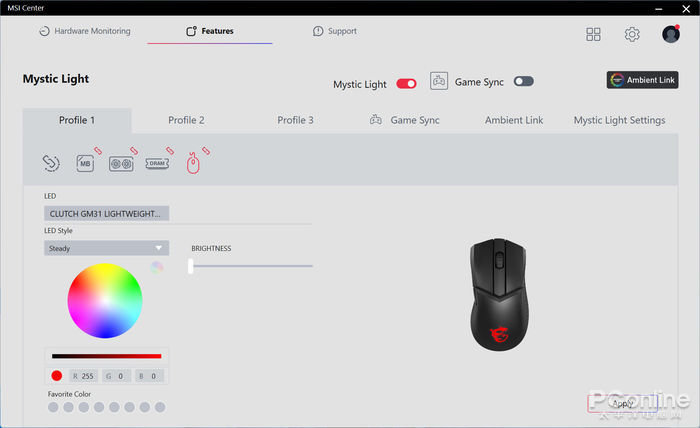Click the black-to-red shade bar
The width and height of the screenshot is (700, 428).
[x=106, y=356]
